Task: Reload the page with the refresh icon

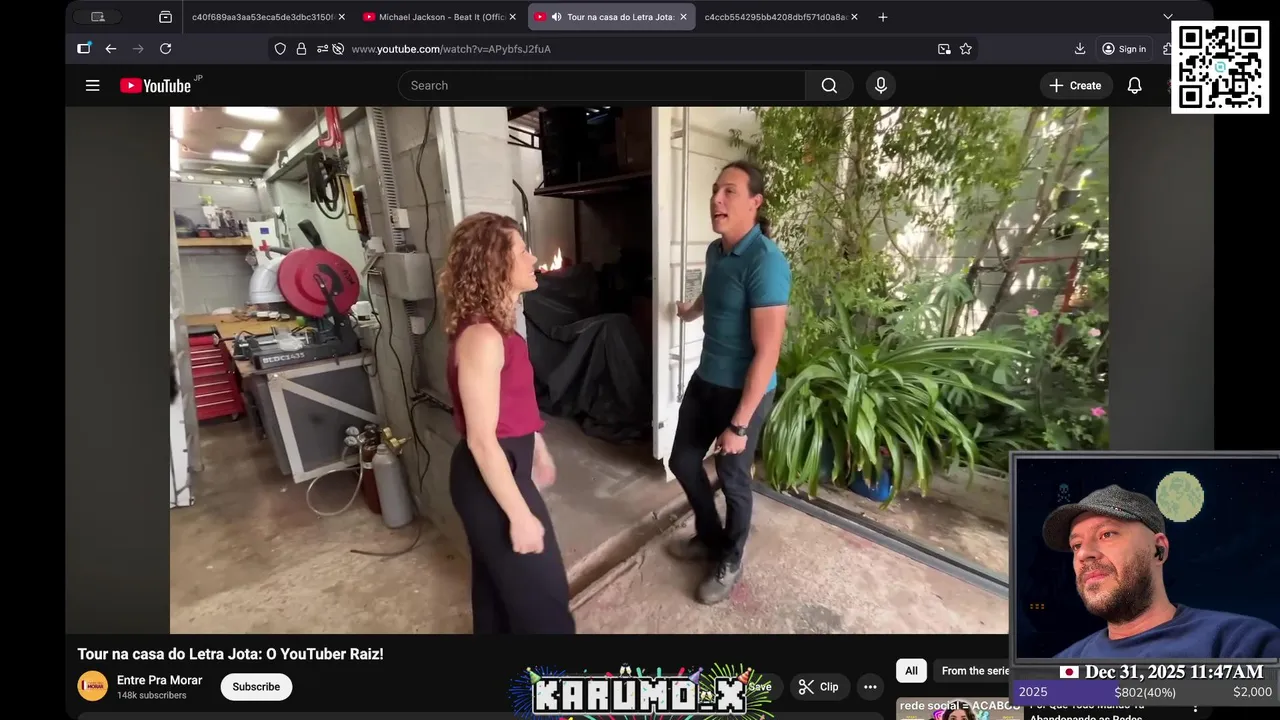Action: coord(165,49)
